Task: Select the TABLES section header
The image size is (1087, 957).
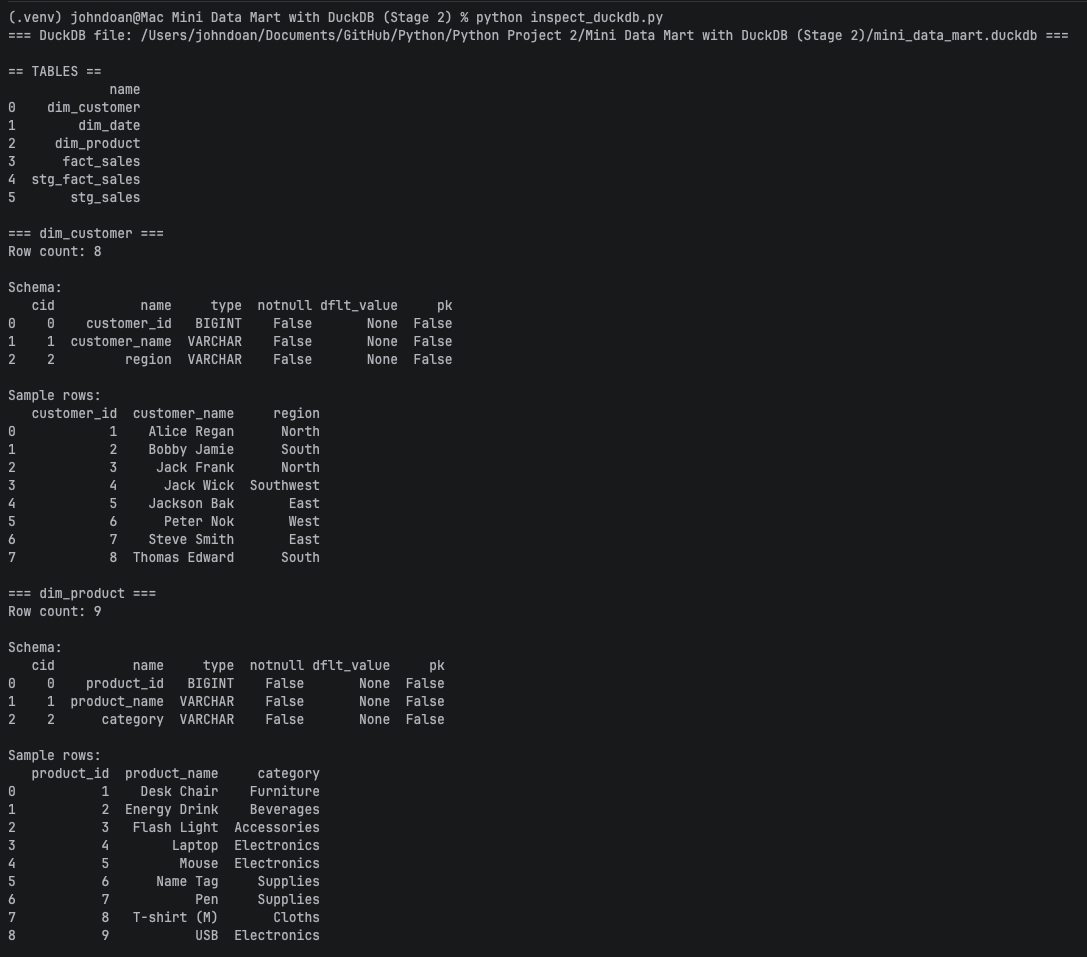Action: [x=55, y=71]
